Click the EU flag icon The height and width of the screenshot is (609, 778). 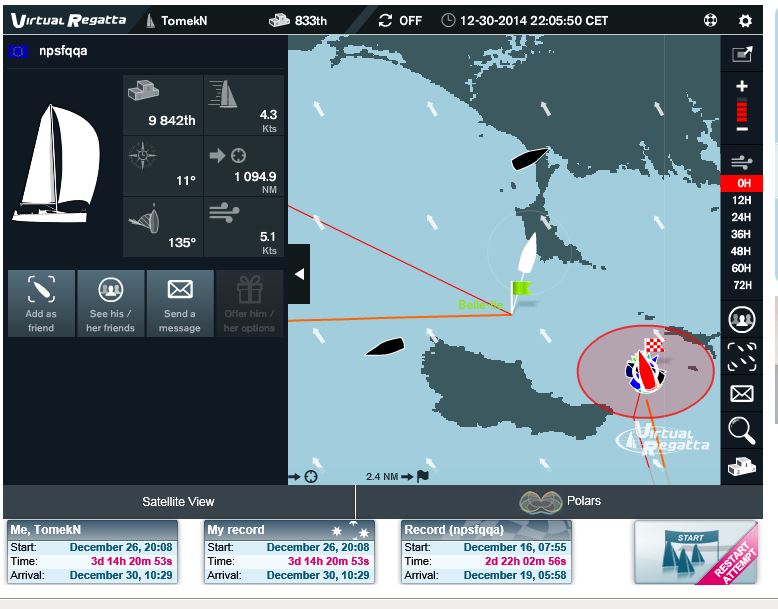[18, 51]
